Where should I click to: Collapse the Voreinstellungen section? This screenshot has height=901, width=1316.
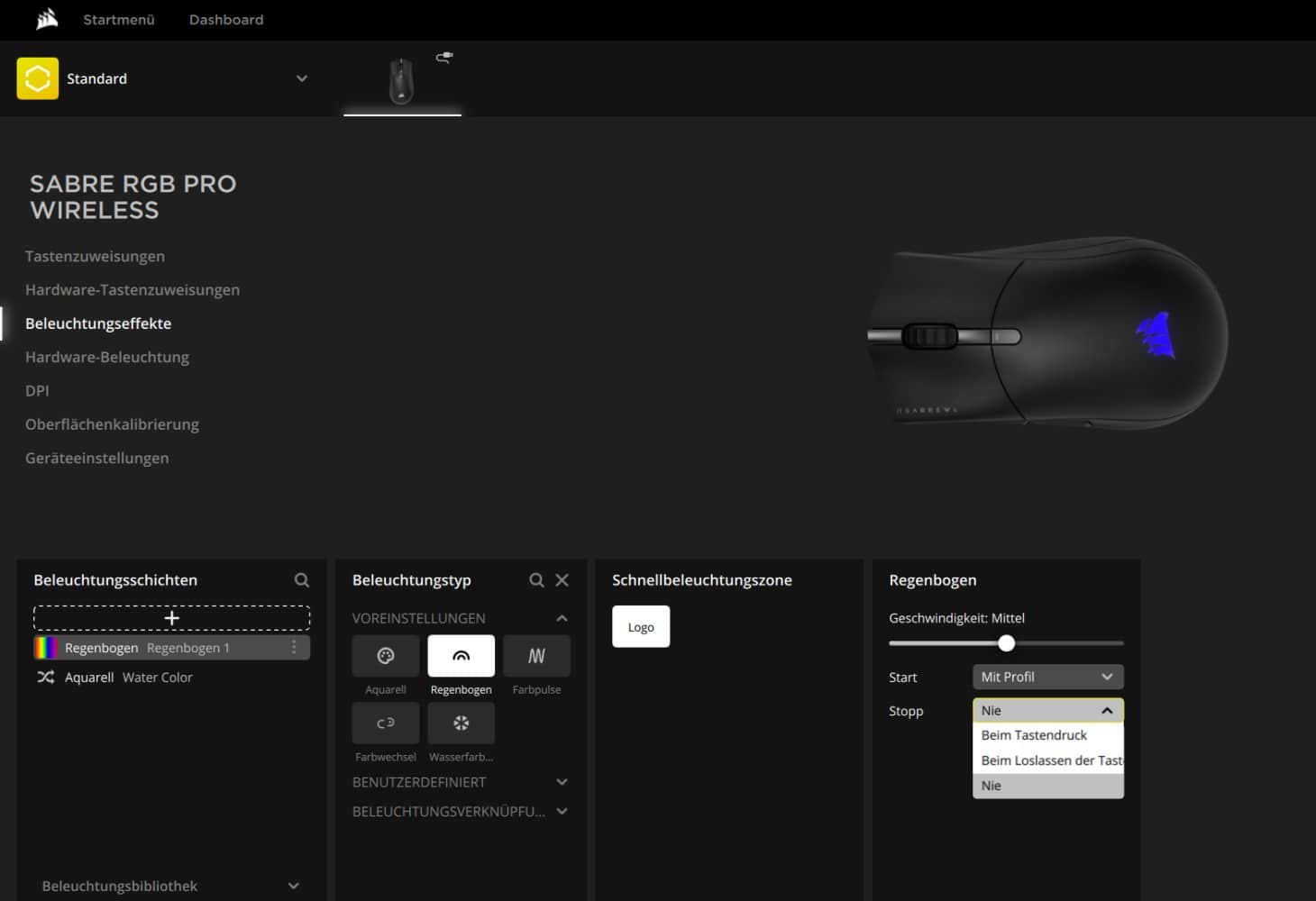coord(562,618)
